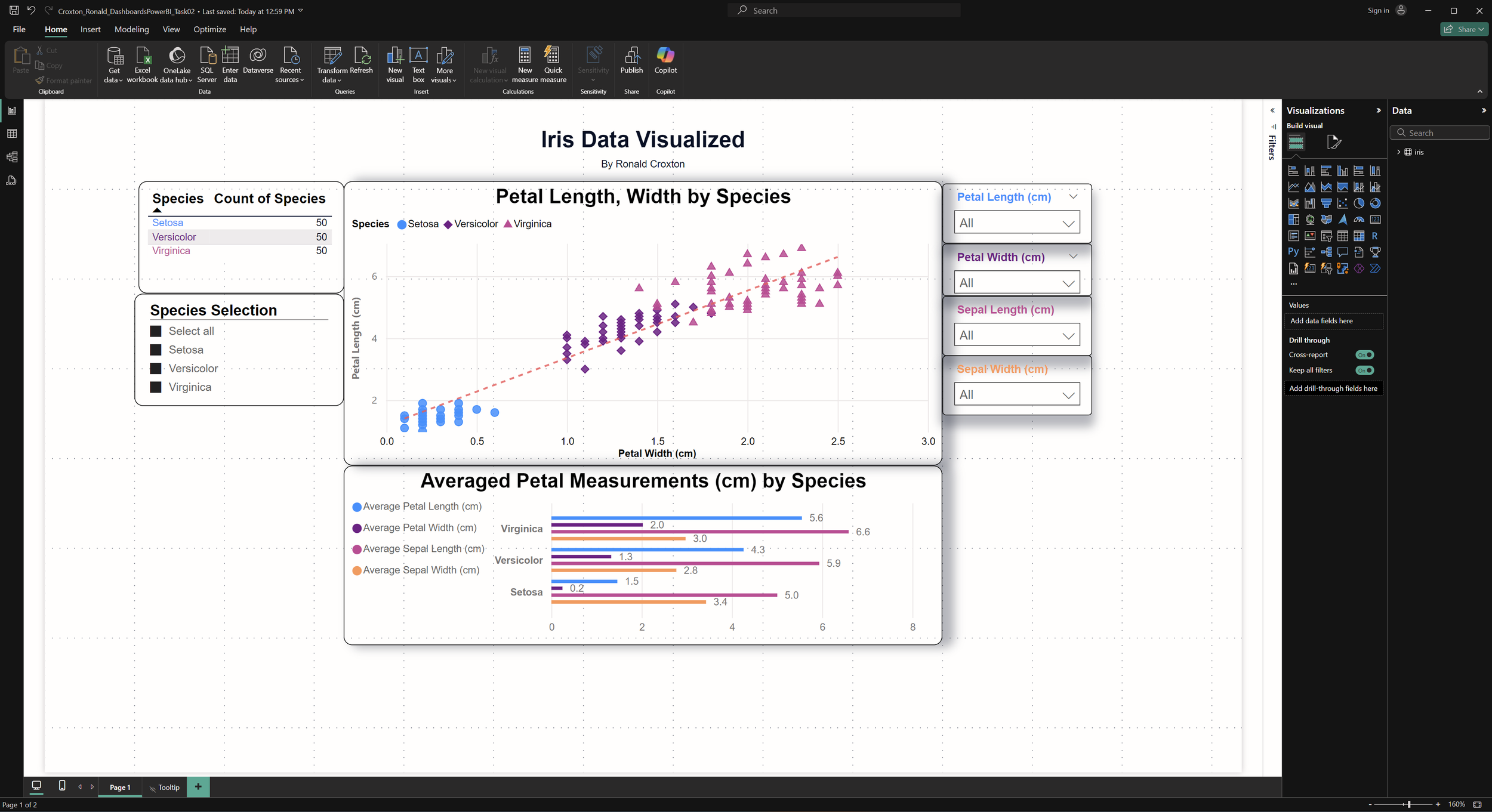Toggle Cross-report drill through switch
Image resolution: width=1492 pixels, height=812 pixels.
click(1364, 355)
